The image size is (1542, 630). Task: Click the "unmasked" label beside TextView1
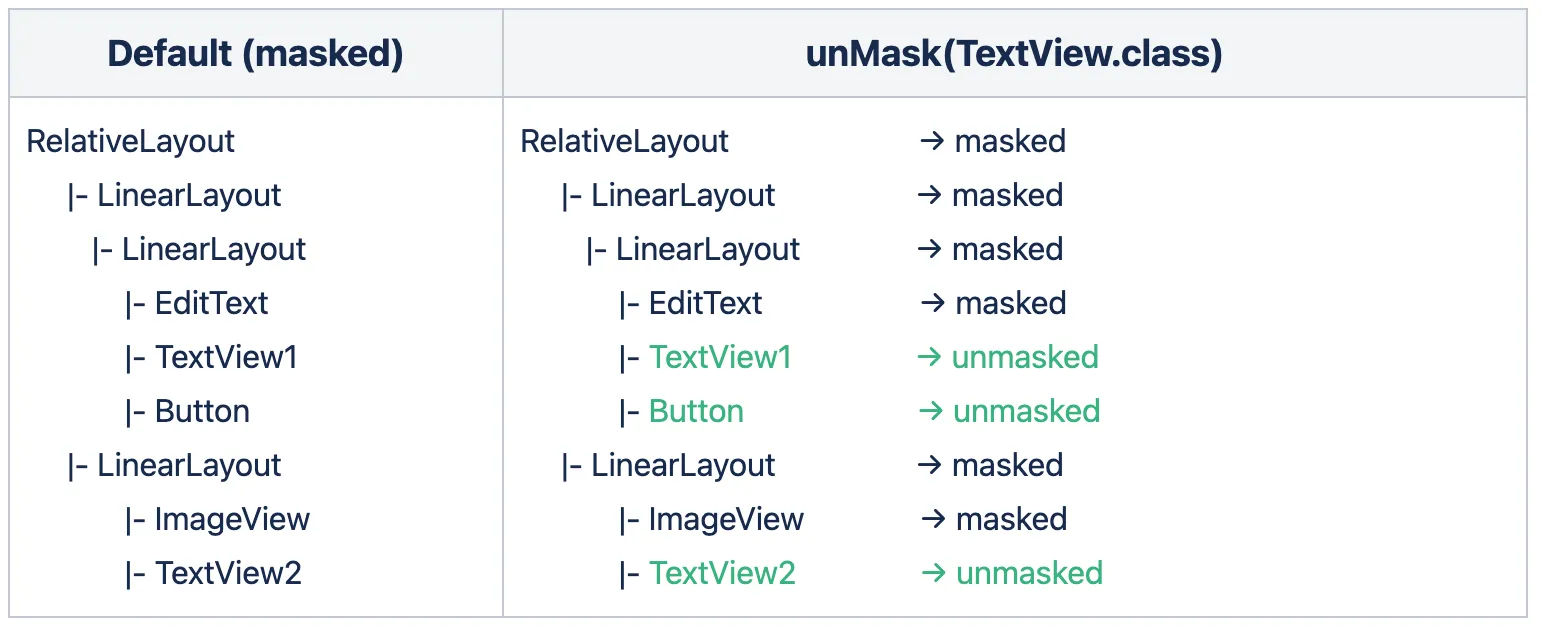pyautogui.click(x=1024, y=357)
